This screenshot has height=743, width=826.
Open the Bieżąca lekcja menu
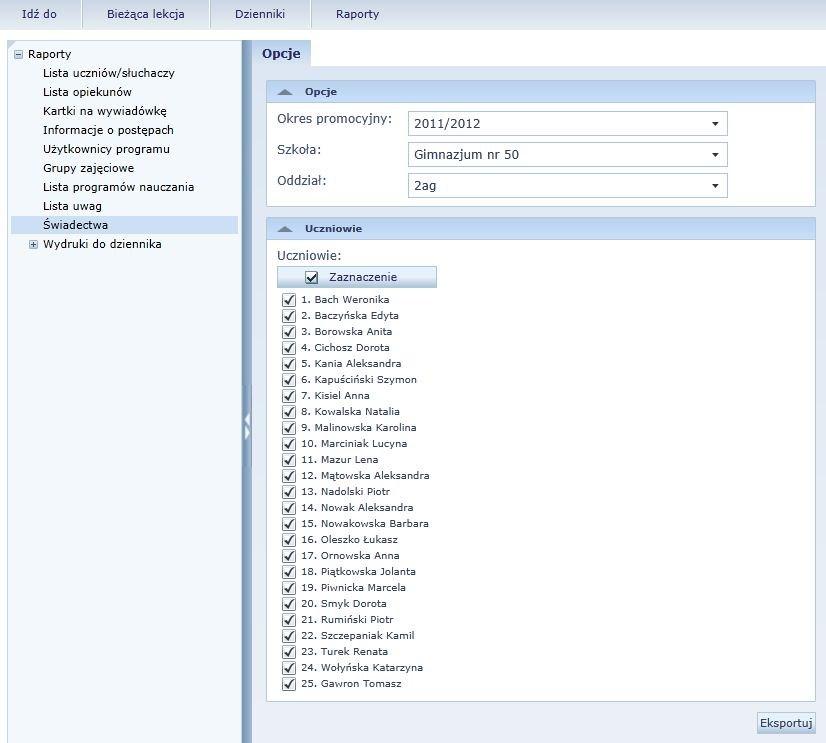coord(146,14)
